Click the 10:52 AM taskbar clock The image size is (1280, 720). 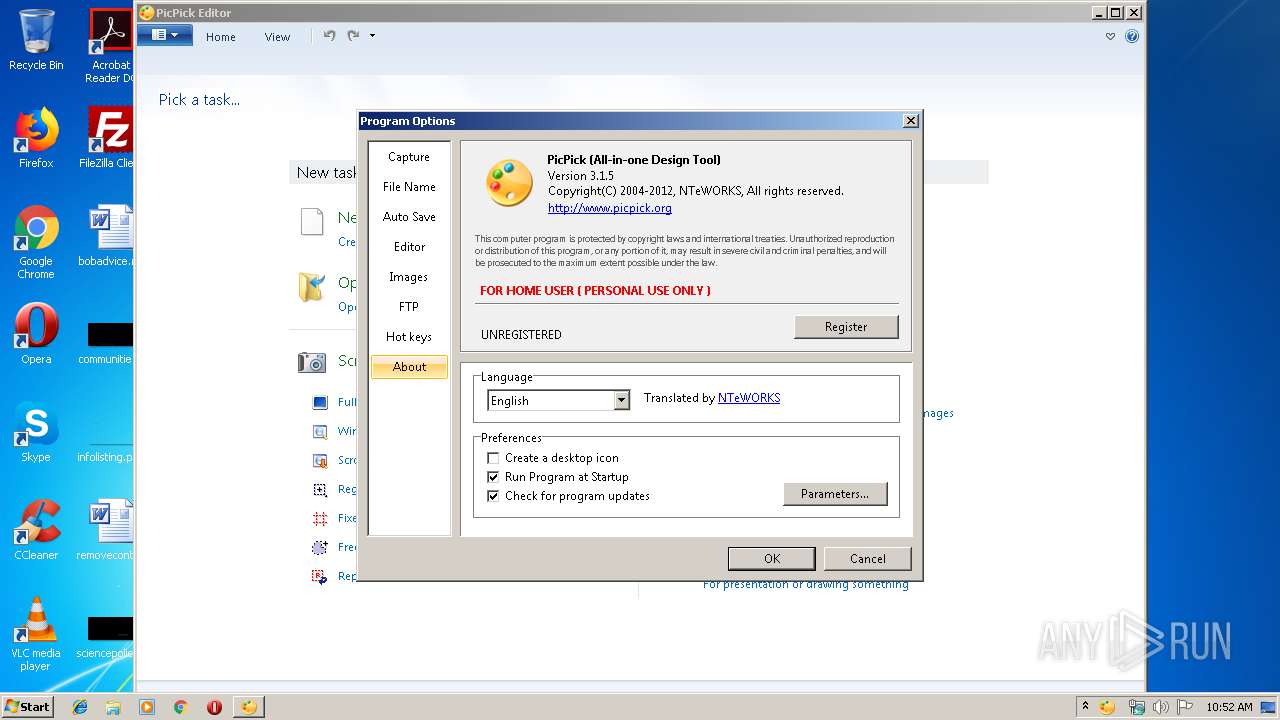pos(1229,707)
